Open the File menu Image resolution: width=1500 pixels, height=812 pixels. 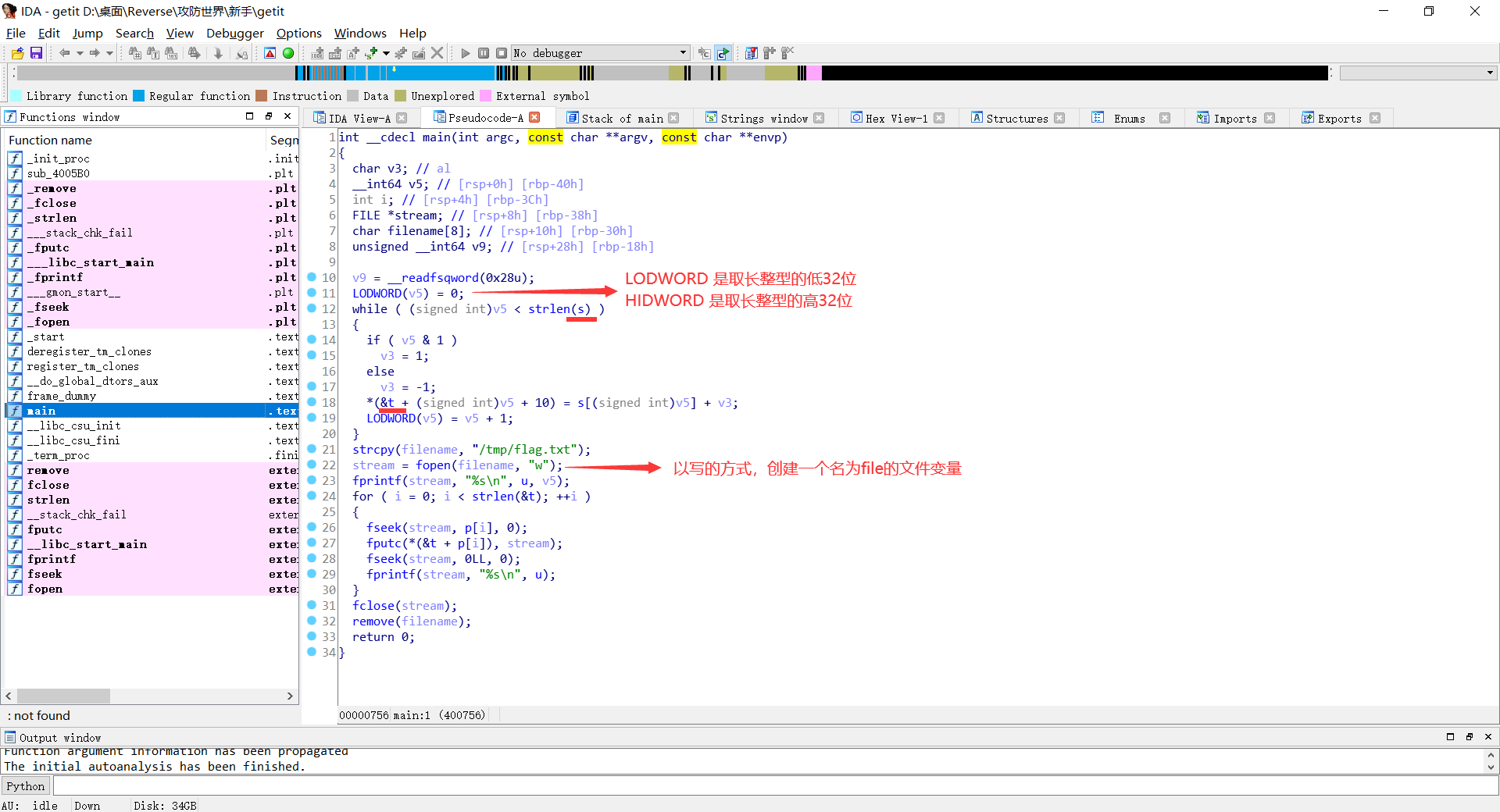[16, 33]
